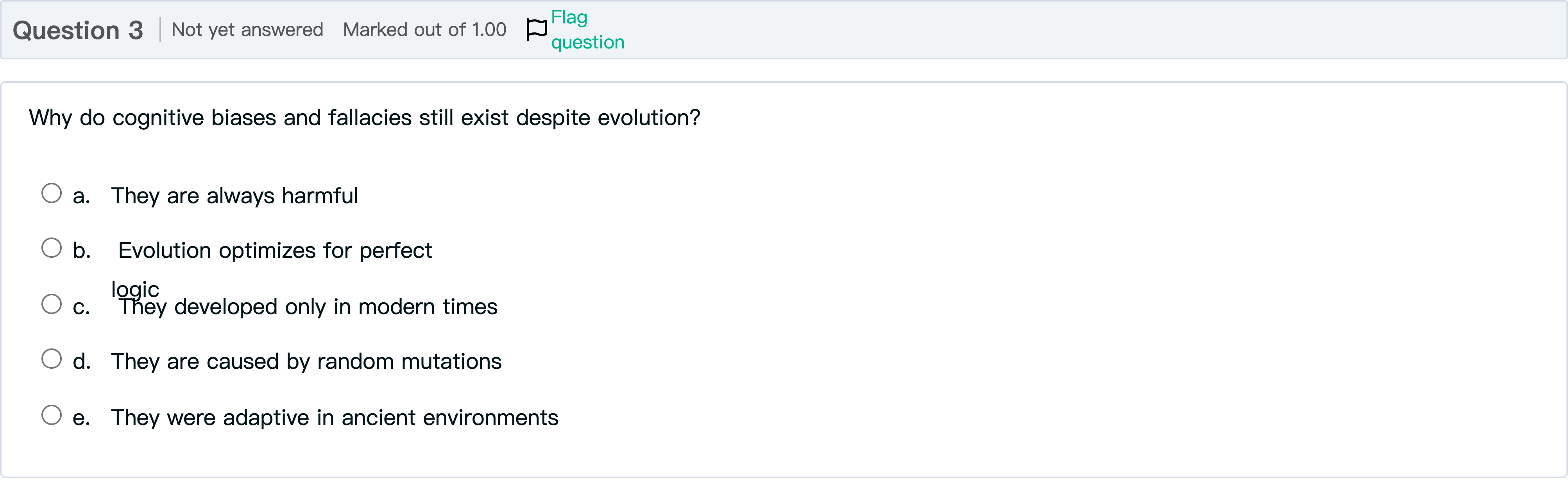The width and height of the screenshot is (1568, 500).
Task: Click "They are caused by random mutations" text
Action: coord(306,362)
